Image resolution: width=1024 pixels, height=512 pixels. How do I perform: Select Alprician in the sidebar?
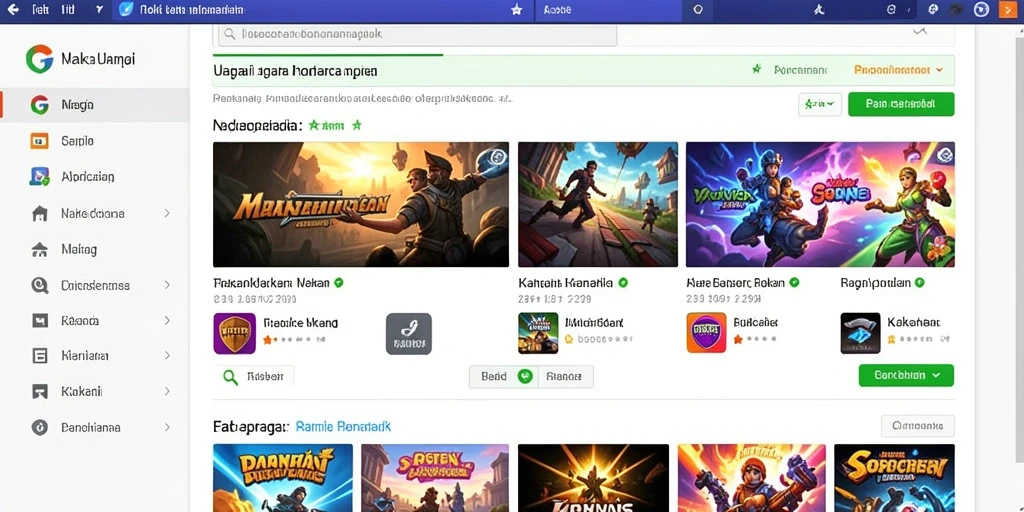click(x=95, y=176)
